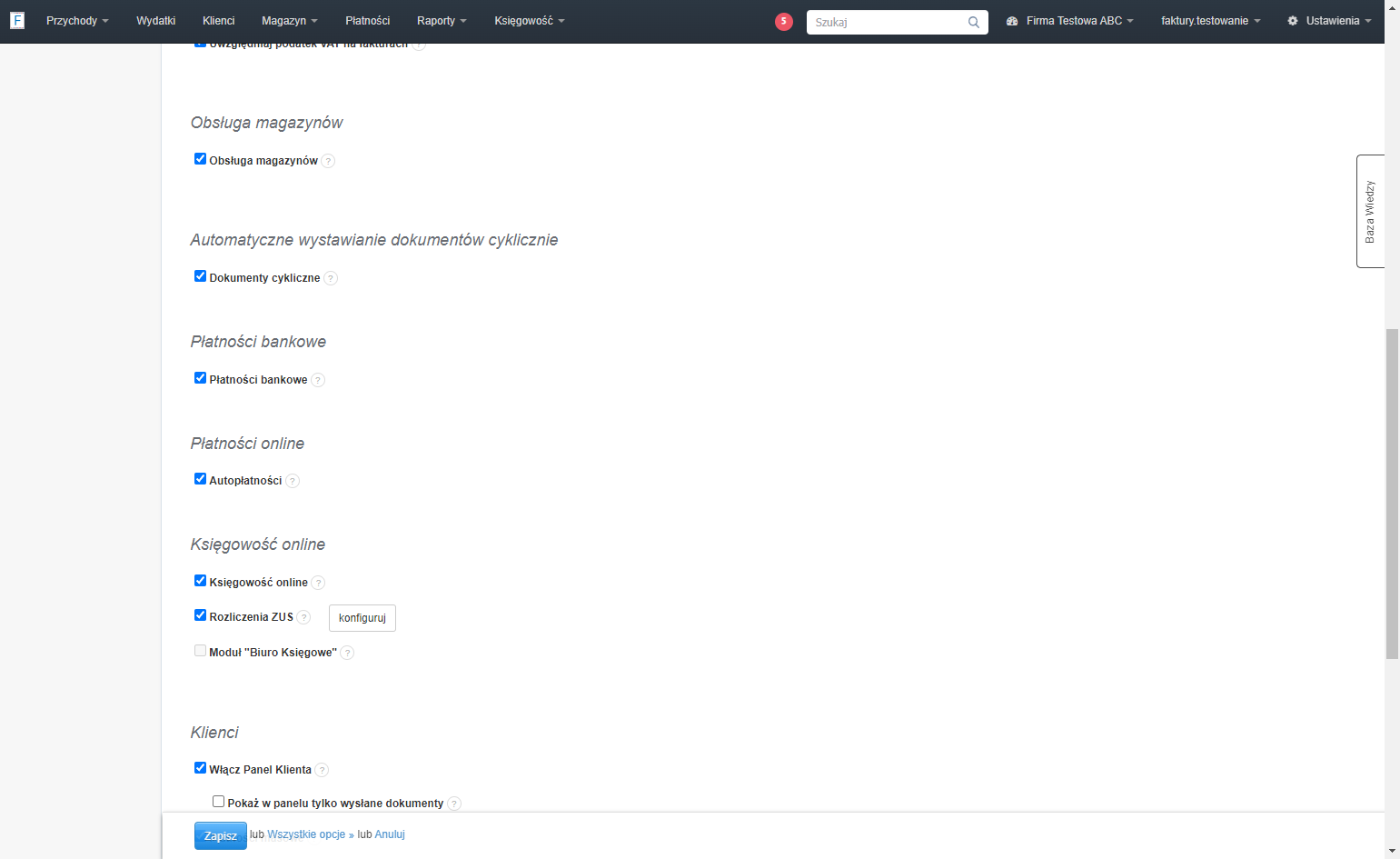This screenshot has width=1400, height=859.
Task: Toggle the Rozliczenia ZUS checkbox
Action: pyautogui.click(x=200, y=615)
